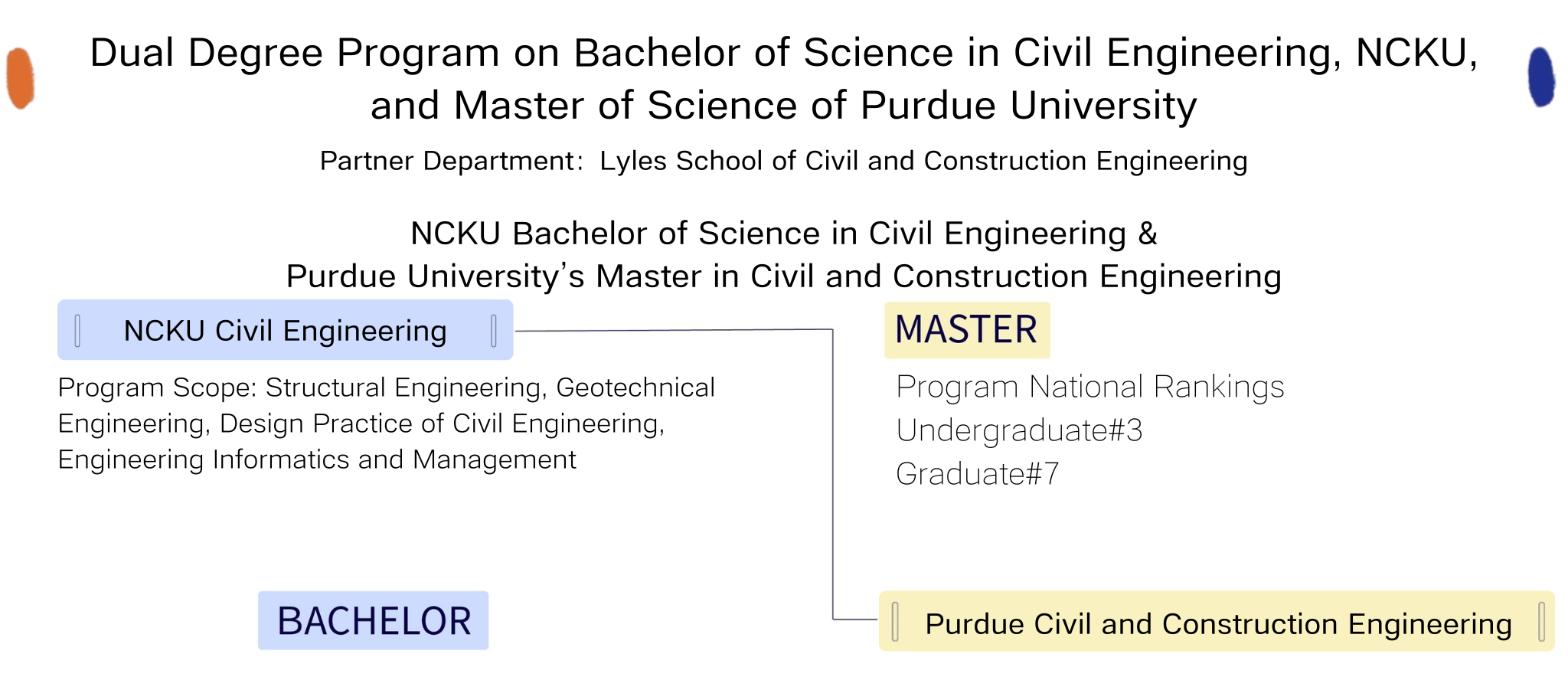Image resolution: width=1568 pixels, height=690 pixels.
Task: Select the Partner Department text line
Action: tap(784, 161)
